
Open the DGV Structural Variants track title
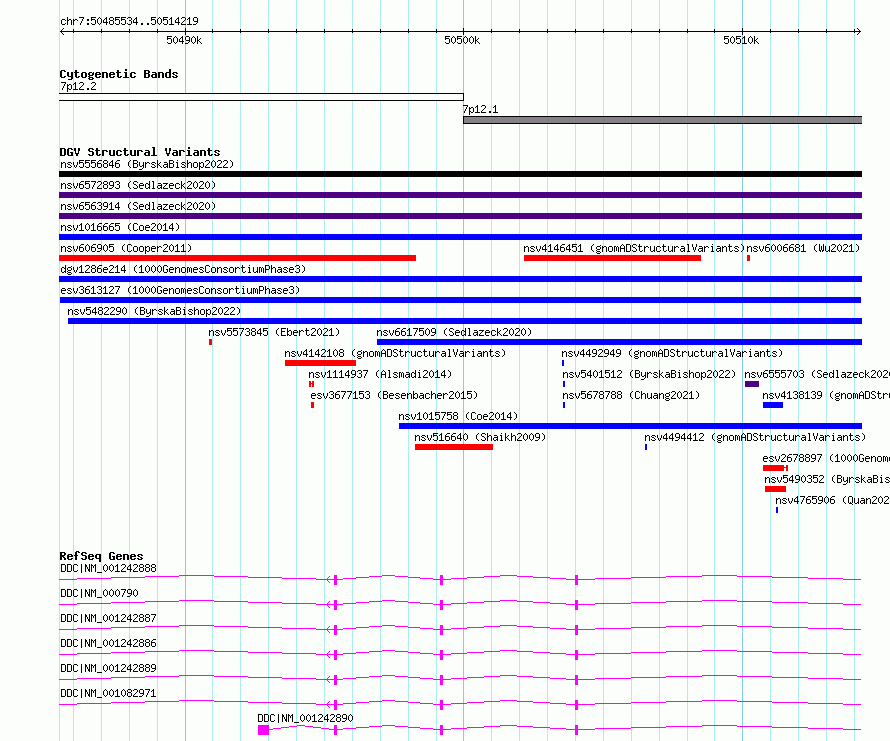[x=140, y=152]
